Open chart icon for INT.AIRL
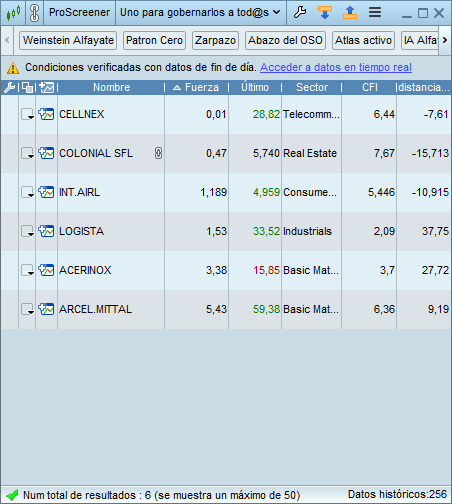452x504 pixels. pos(46,192)
